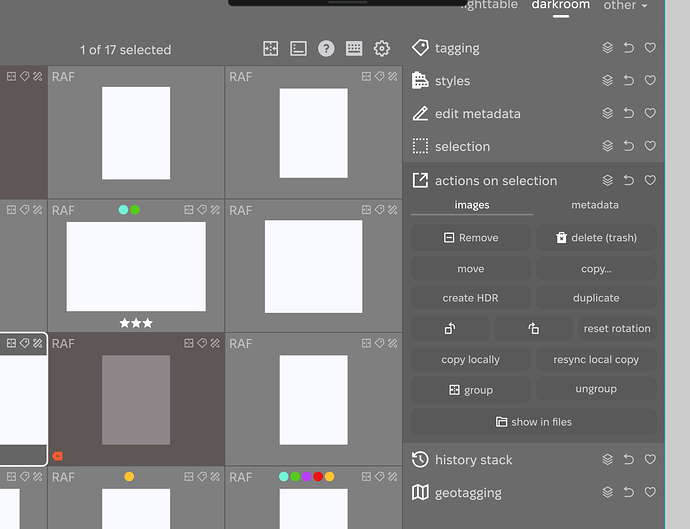The image size is (690, 529).
Task: Click copy locally button
Action: pos(470,360)
